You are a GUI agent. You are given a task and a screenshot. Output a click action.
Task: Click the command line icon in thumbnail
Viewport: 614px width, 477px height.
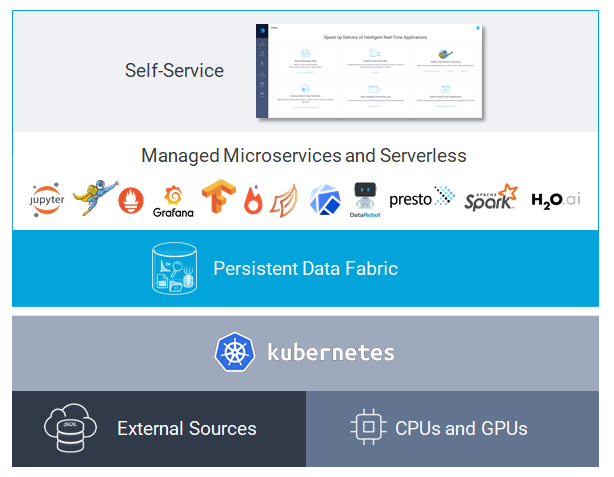(375, 89)
